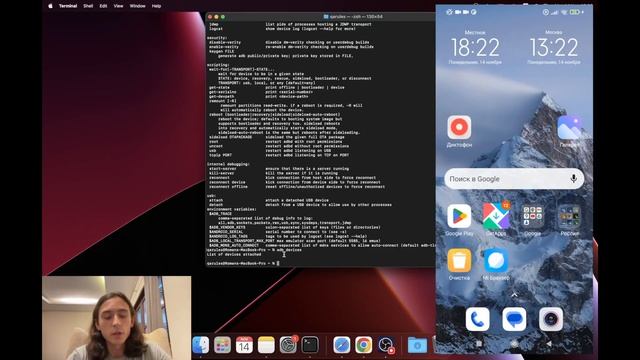
Task: Tap the Android recent apps square button
Action: click(479, 344)
